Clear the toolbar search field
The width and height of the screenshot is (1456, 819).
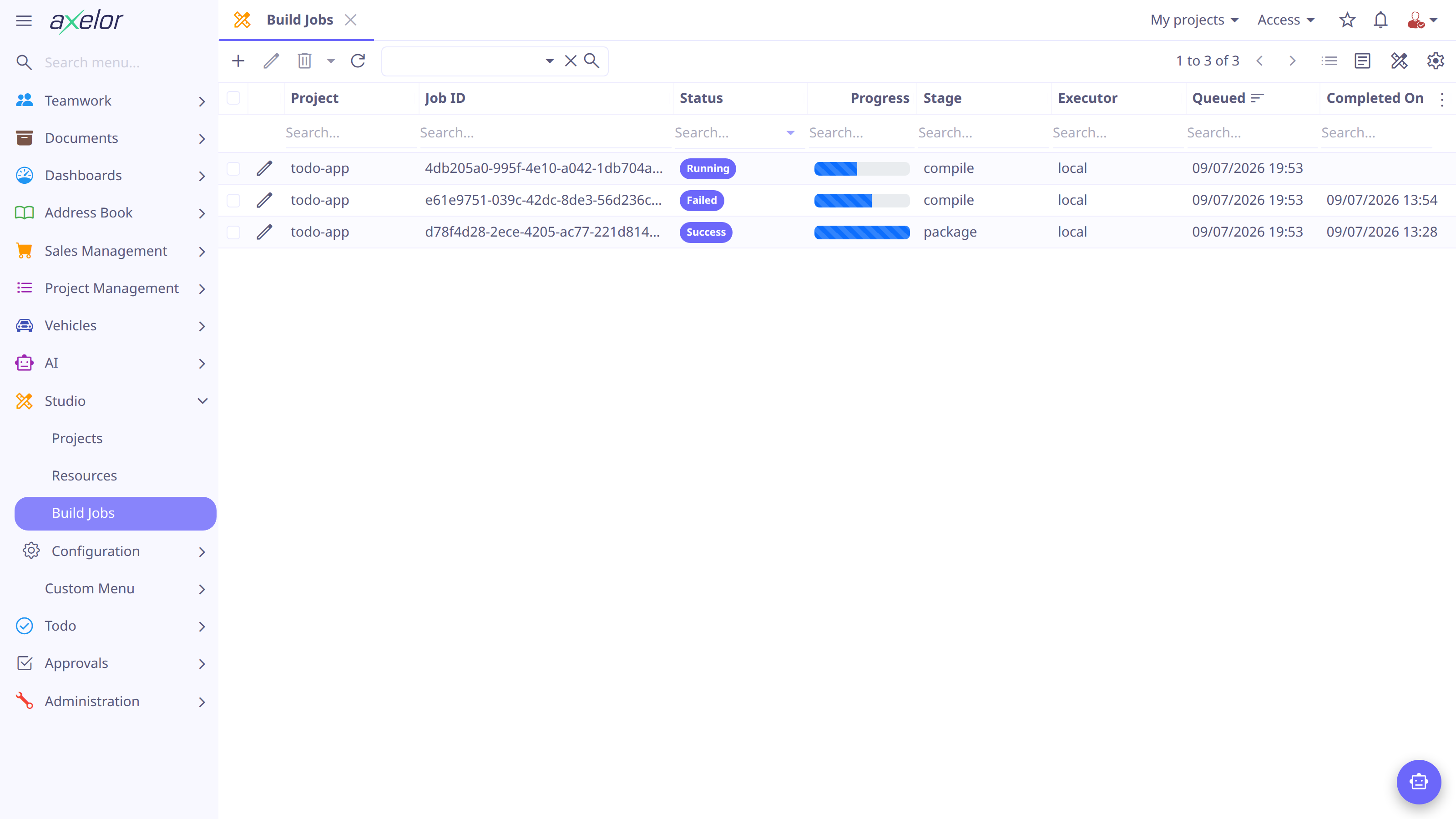571,61
